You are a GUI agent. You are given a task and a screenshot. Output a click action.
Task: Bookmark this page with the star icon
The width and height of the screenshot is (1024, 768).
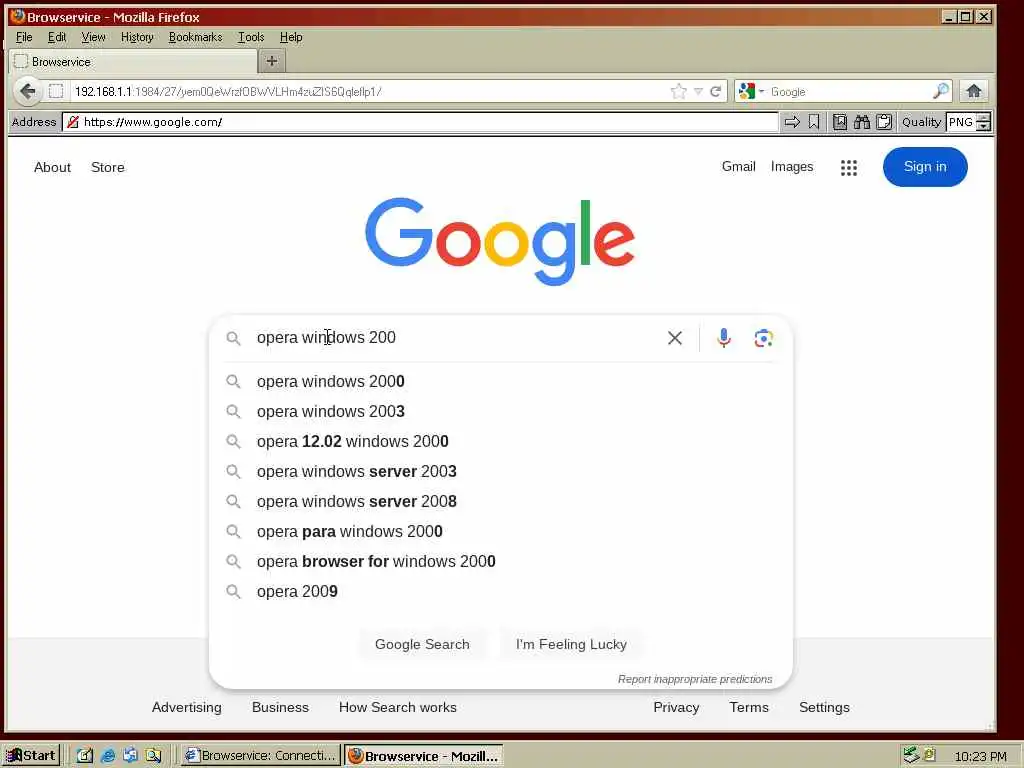click(x=679, y=91)
